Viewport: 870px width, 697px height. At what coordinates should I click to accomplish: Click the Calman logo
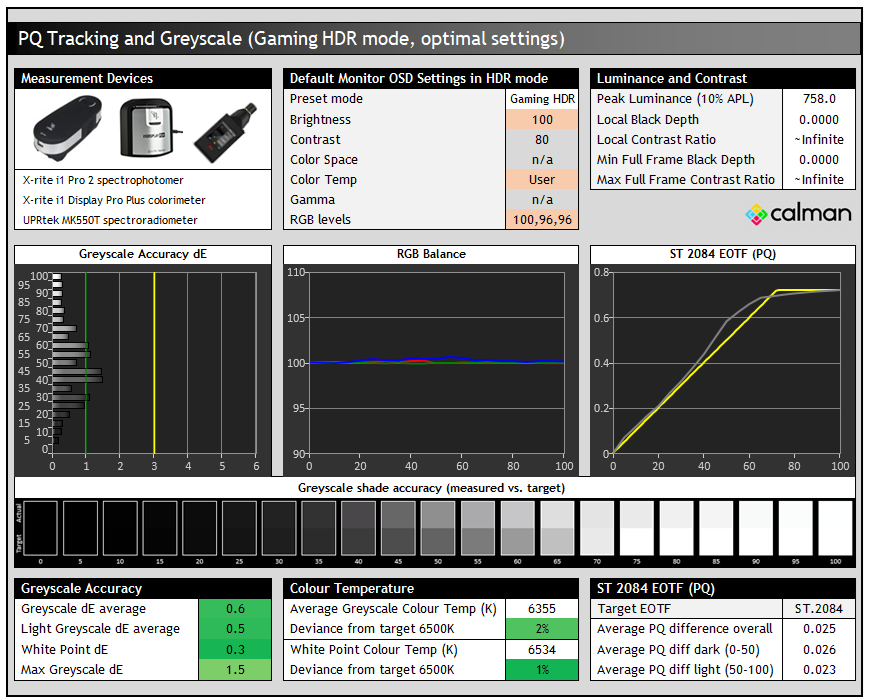pyautogui.click(x=798, y=213)
